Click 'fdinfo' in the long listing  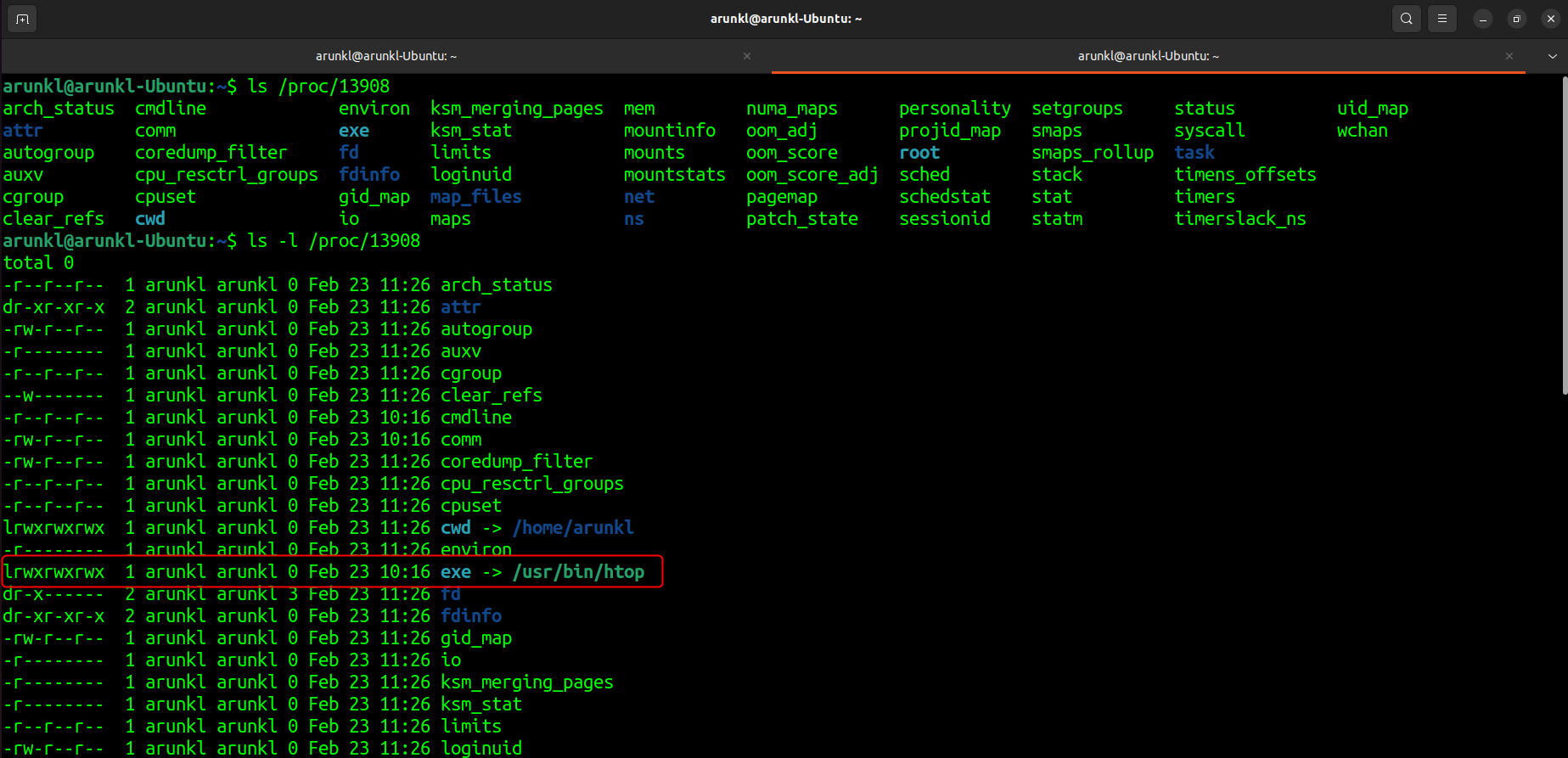(x=471, y=616)
